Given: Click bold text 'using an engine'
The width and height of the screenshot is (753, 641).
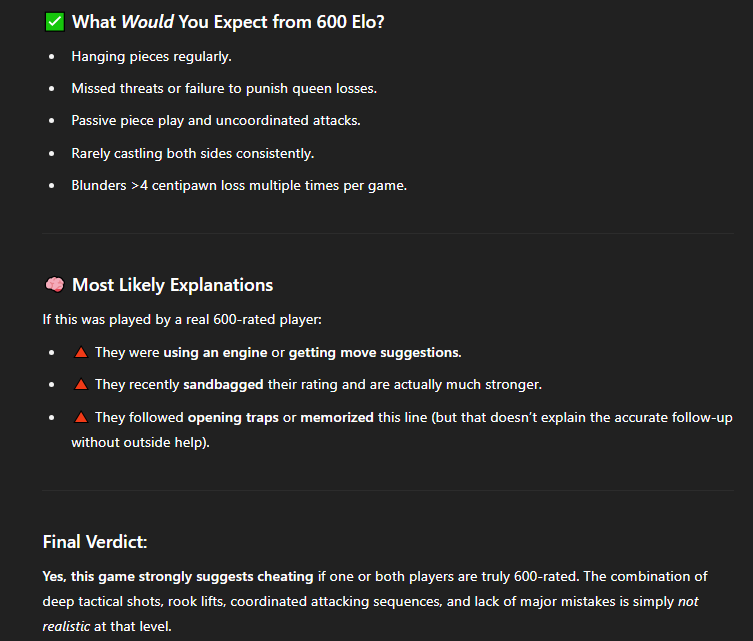Looking at the screenshot, I should click(x=215, y=353).
